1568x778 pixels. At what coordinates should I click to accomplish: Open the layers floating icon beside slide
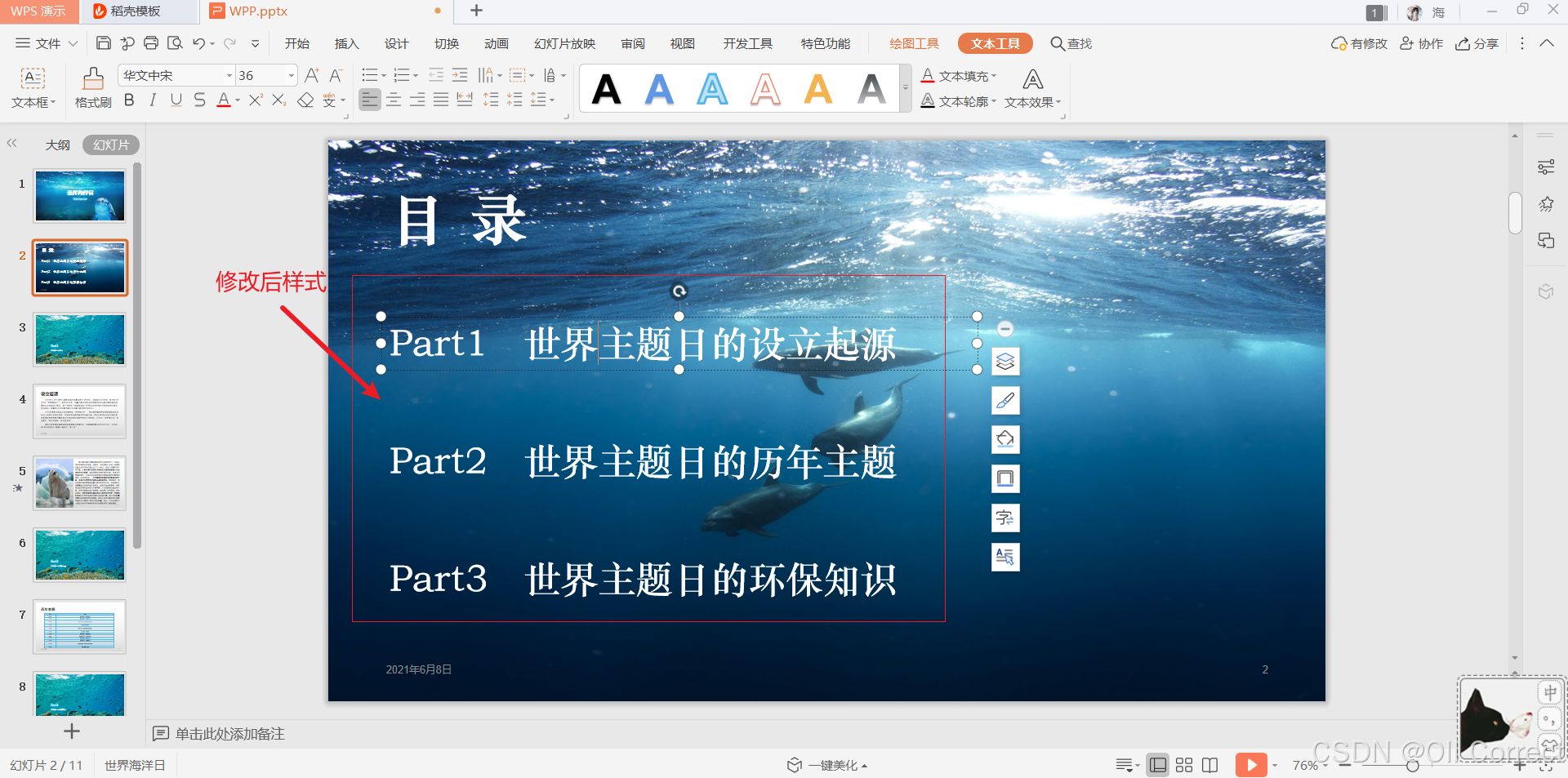tap(1005, 361)
